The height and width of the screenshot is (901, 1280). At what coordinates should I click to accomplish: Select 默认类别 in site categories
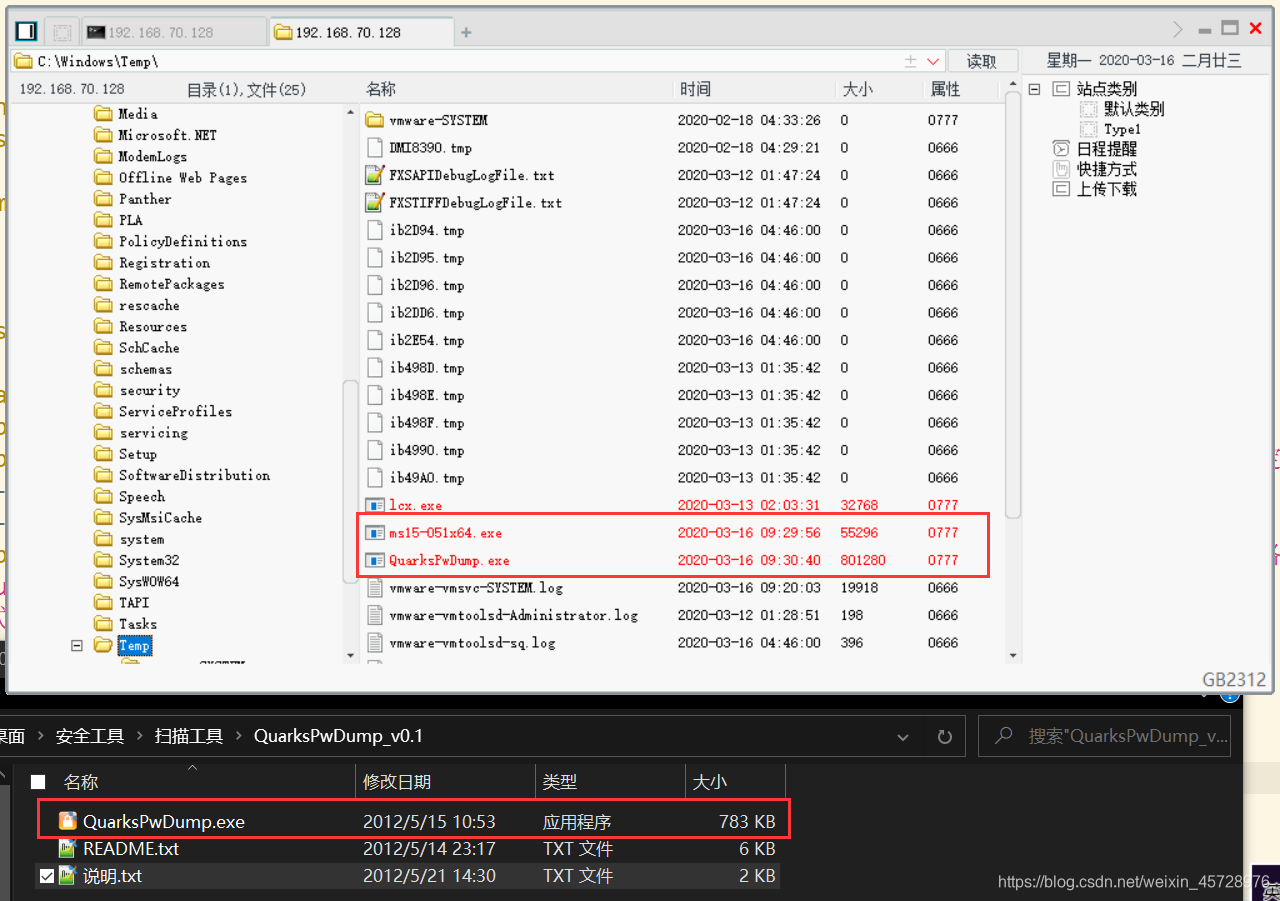click(x=1134, y=109)
